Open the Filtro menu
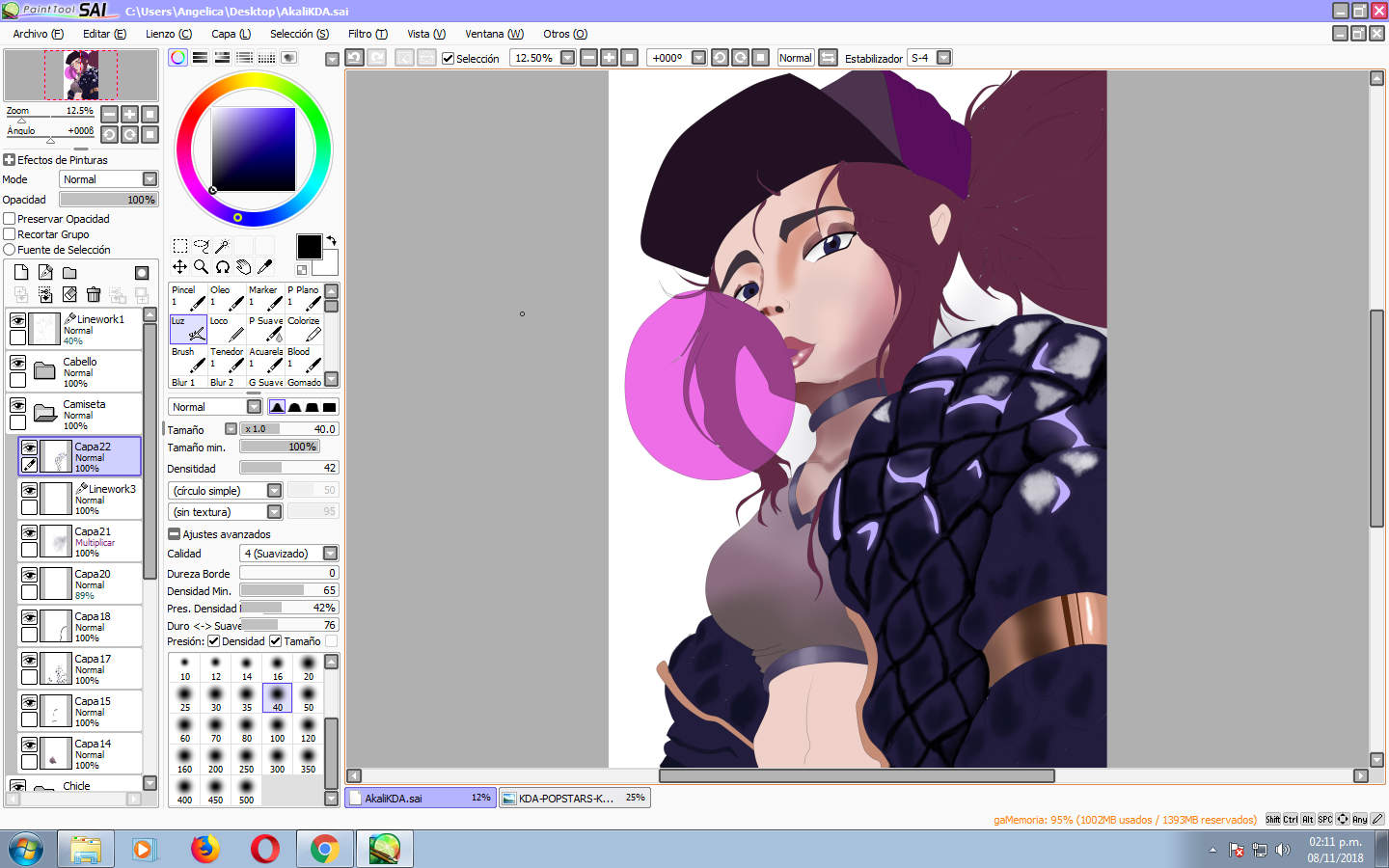The height and width of the screenshot is (868, 1389). coord(368,34)
